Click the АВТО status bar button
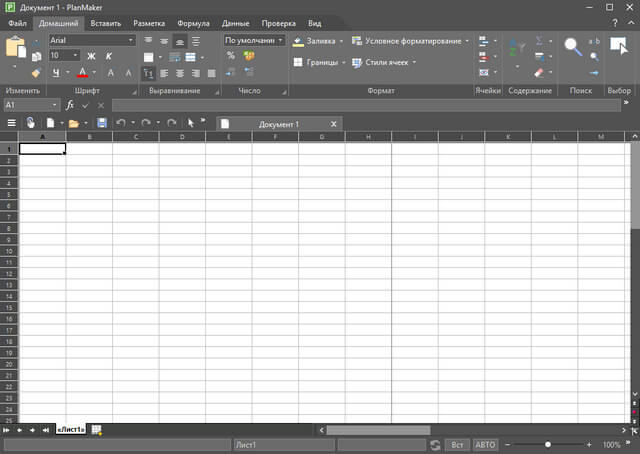The height and width of the screenshot is (454, 640). (485, 444)
